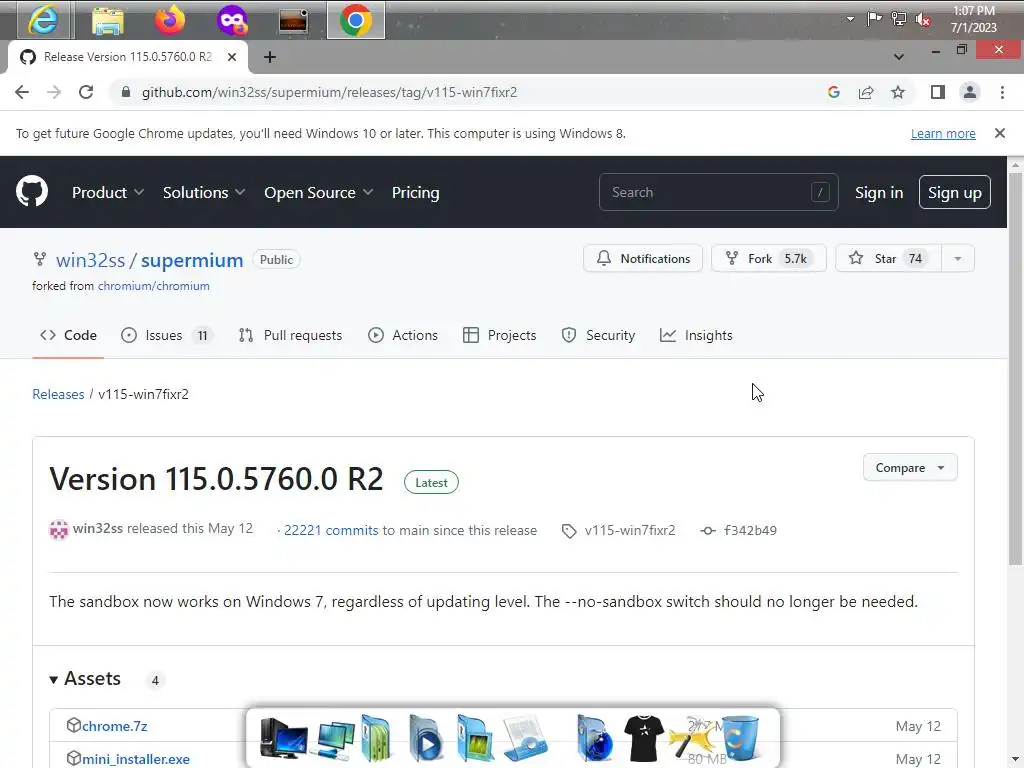Open the Pricing page
This screenshot has width=1024, height=768.
pos(415,193)
